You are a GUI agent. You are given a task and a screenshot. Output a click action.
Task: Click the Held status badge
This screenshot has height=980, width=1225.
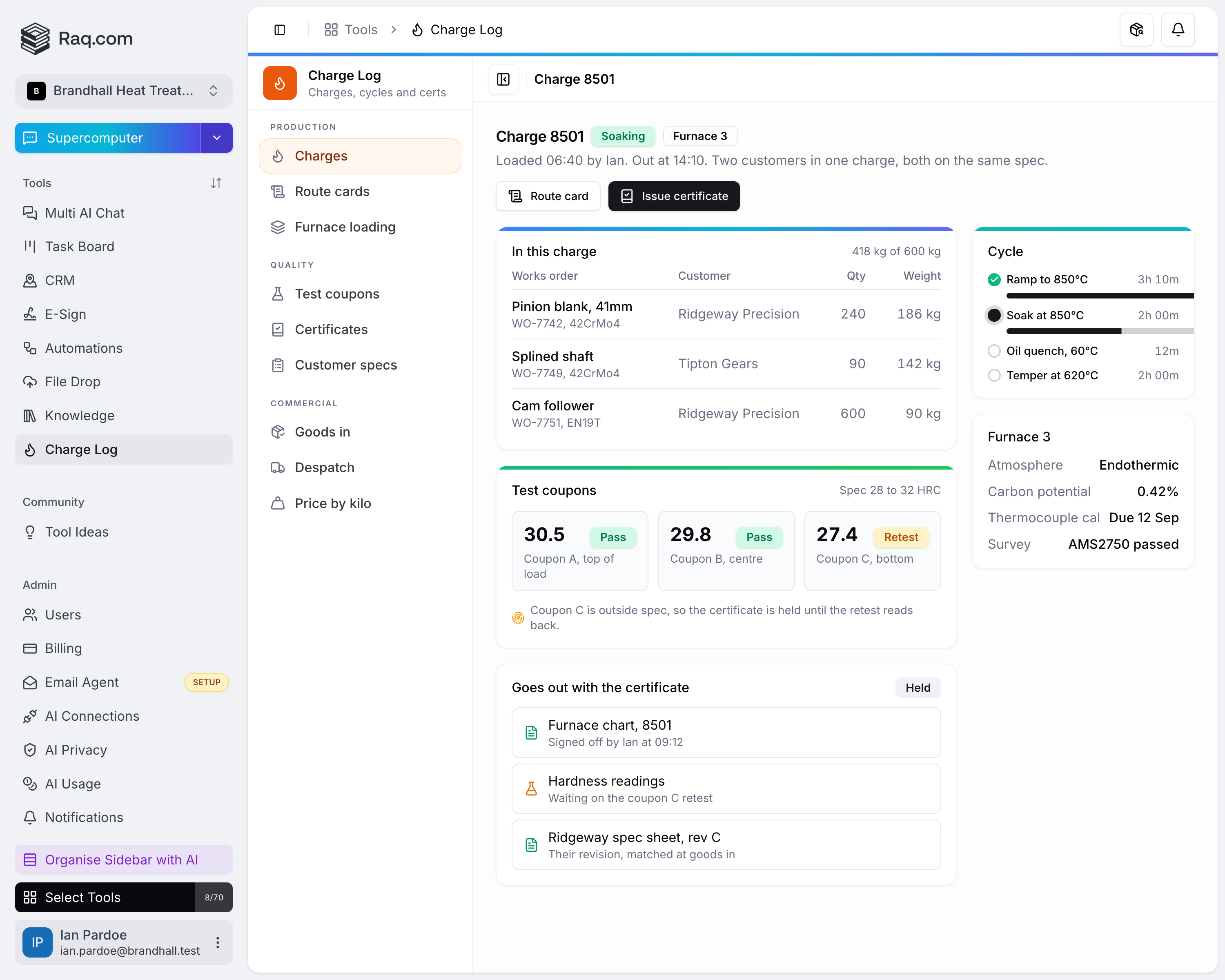tap(918, 688)
